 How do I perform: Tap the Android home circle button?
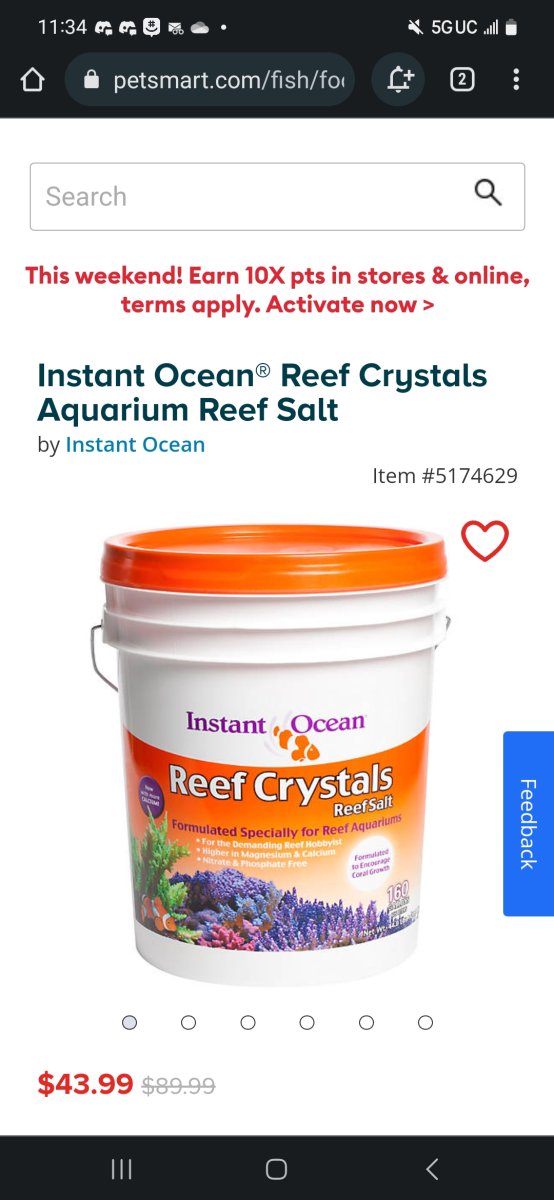pos(277,1169)
